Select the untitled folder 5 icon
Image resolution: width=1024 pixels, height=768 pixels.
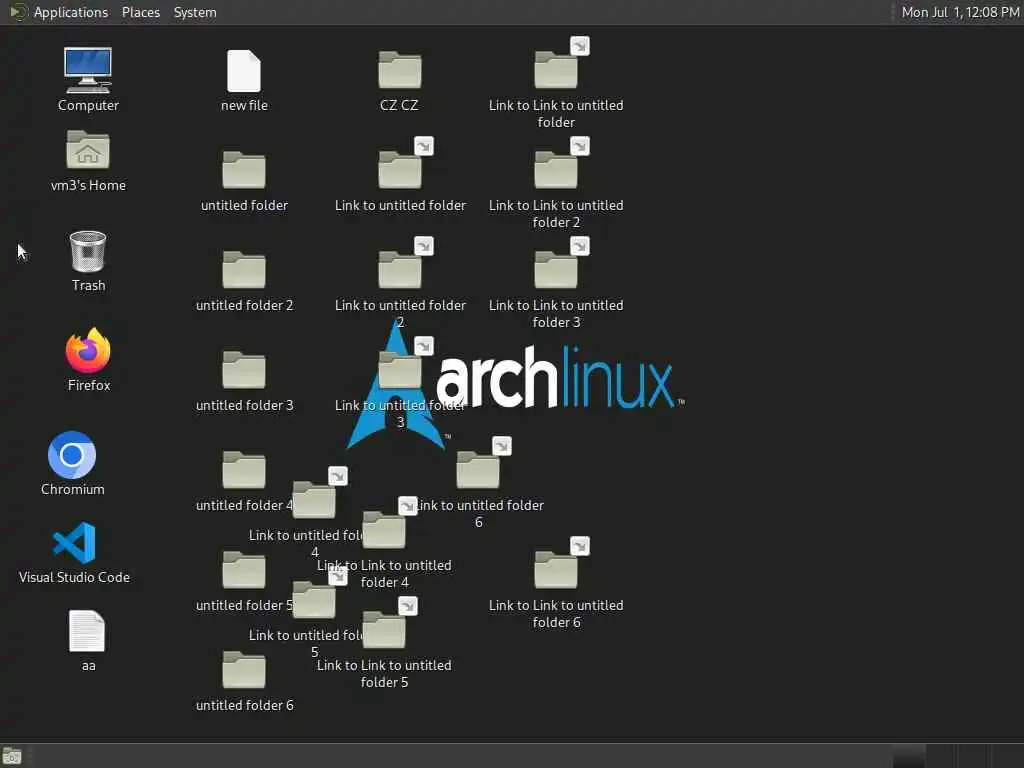(x=244, y=569)
